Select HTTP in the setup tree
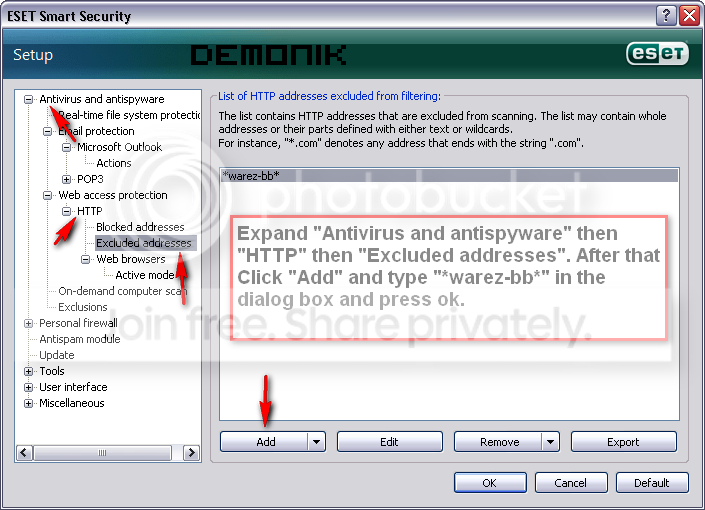Viewport: 705px width, 510px height. click(x=89, y=211)
